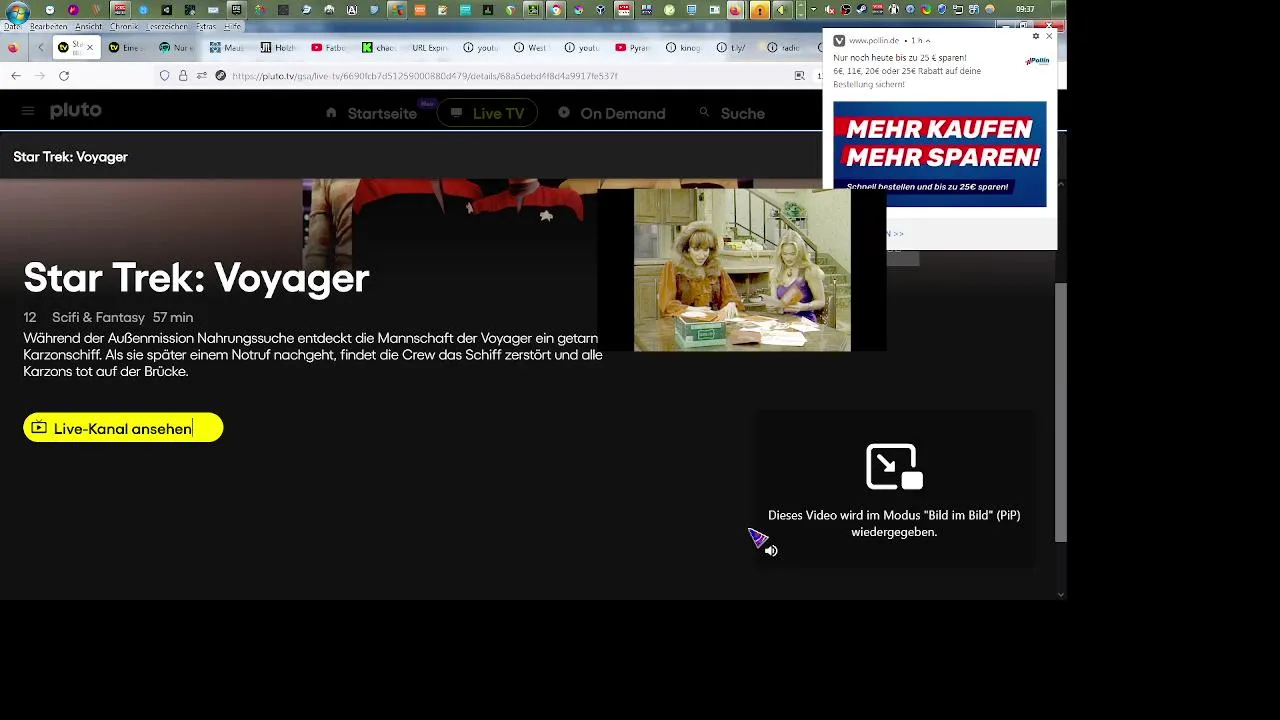Screen dimensions: 1280x720
Task: Switch to the 'Pyrar' YouTube tab
Action: click(632, 47)
